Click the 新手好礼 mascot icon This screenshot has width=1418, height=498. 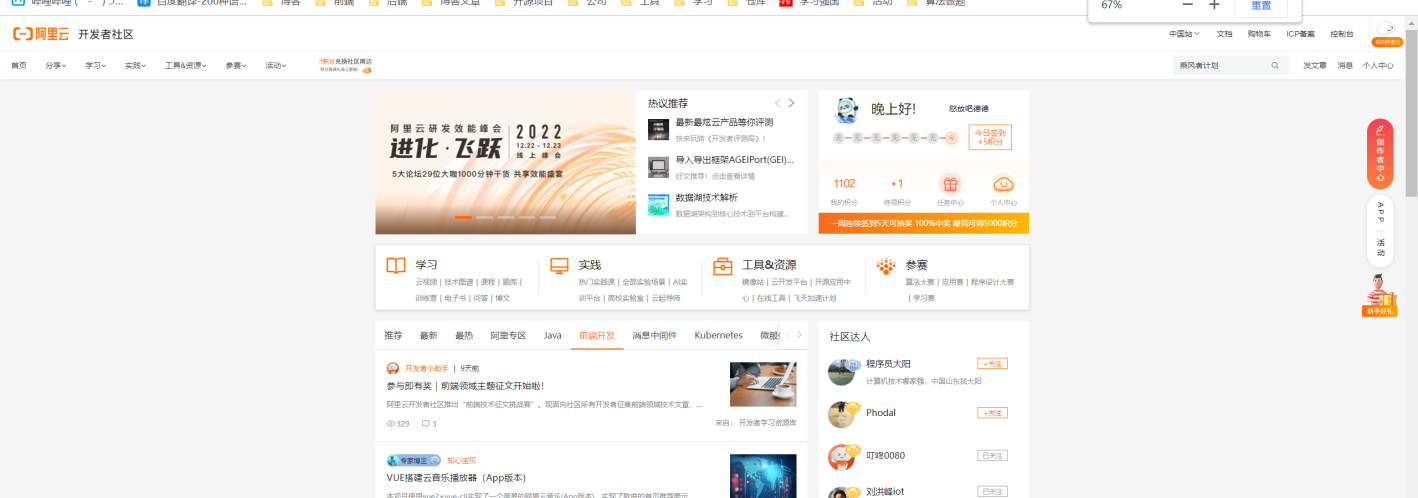[x=1380, y=295]
